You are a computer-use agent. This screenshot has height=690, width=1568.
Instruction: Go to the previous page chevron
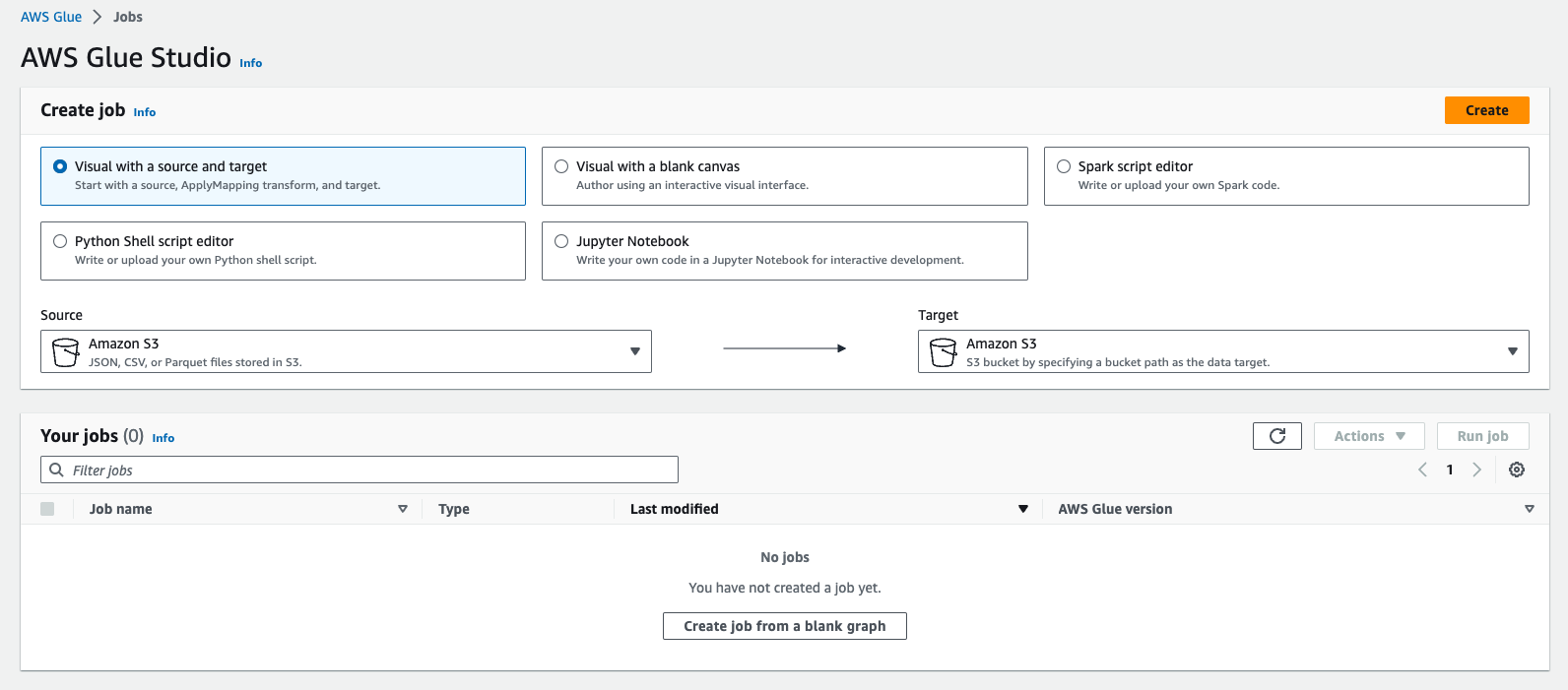(x=1422, y=470)
